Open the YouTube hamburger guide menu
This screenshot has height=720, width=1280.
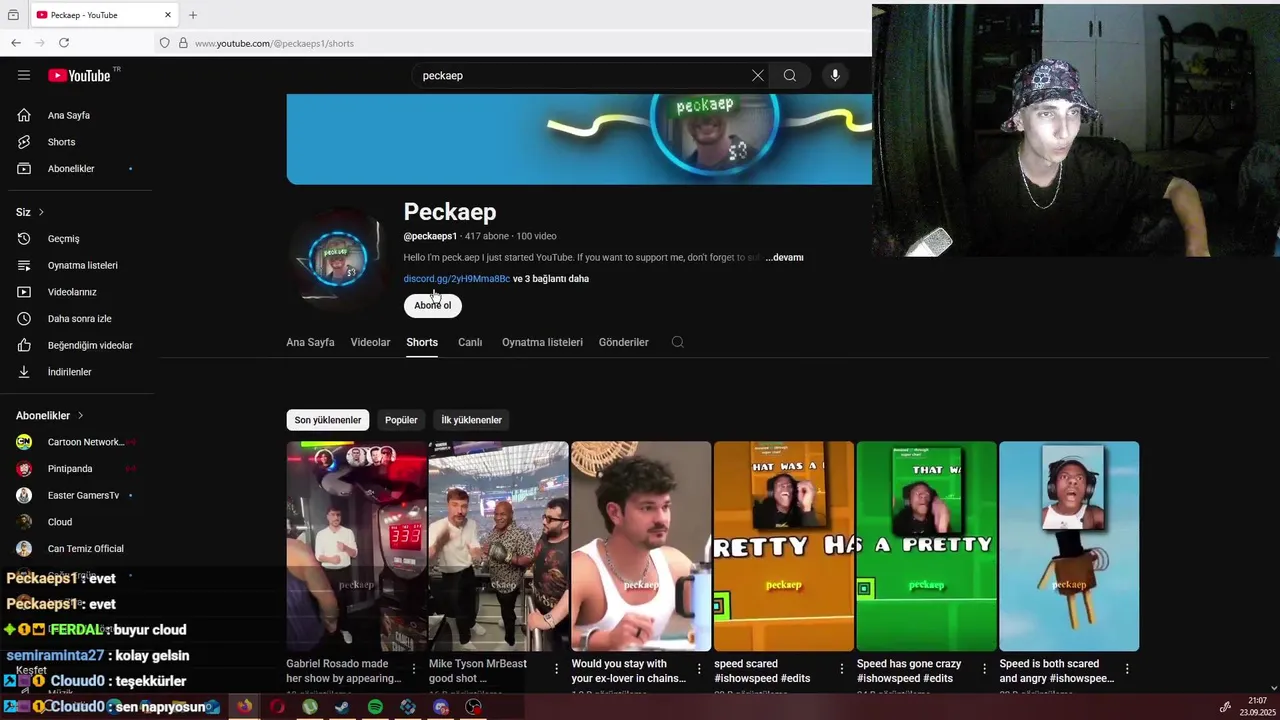[x=24, y=75]
